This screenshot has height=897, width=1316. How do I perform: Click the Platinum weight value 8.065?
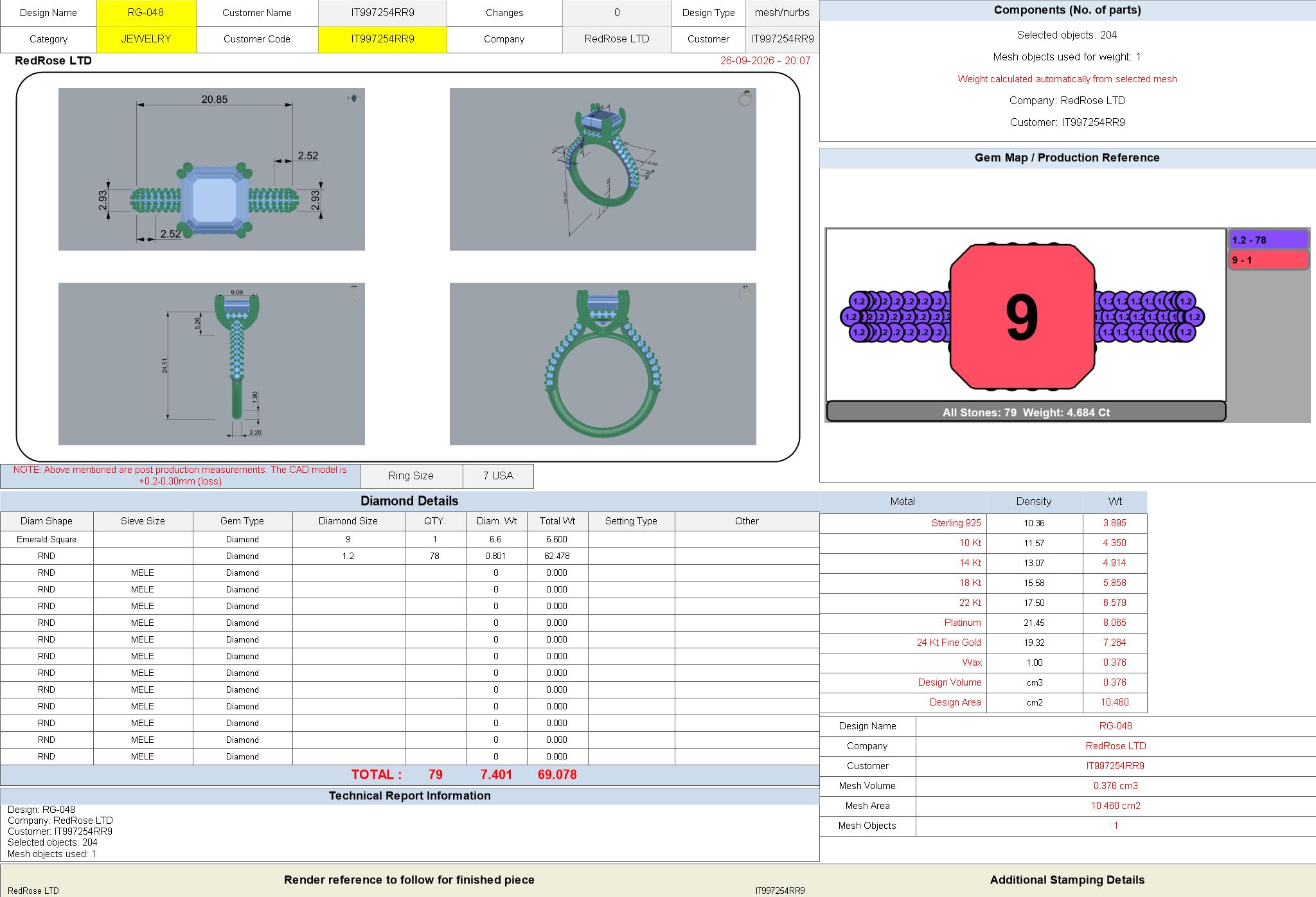tap(1114, 623)
